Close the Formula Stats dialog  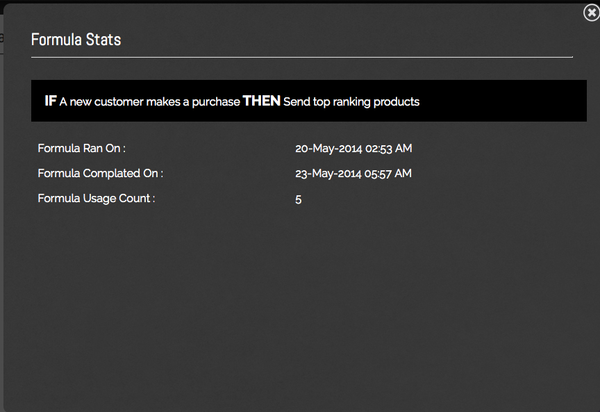[591, 13]
